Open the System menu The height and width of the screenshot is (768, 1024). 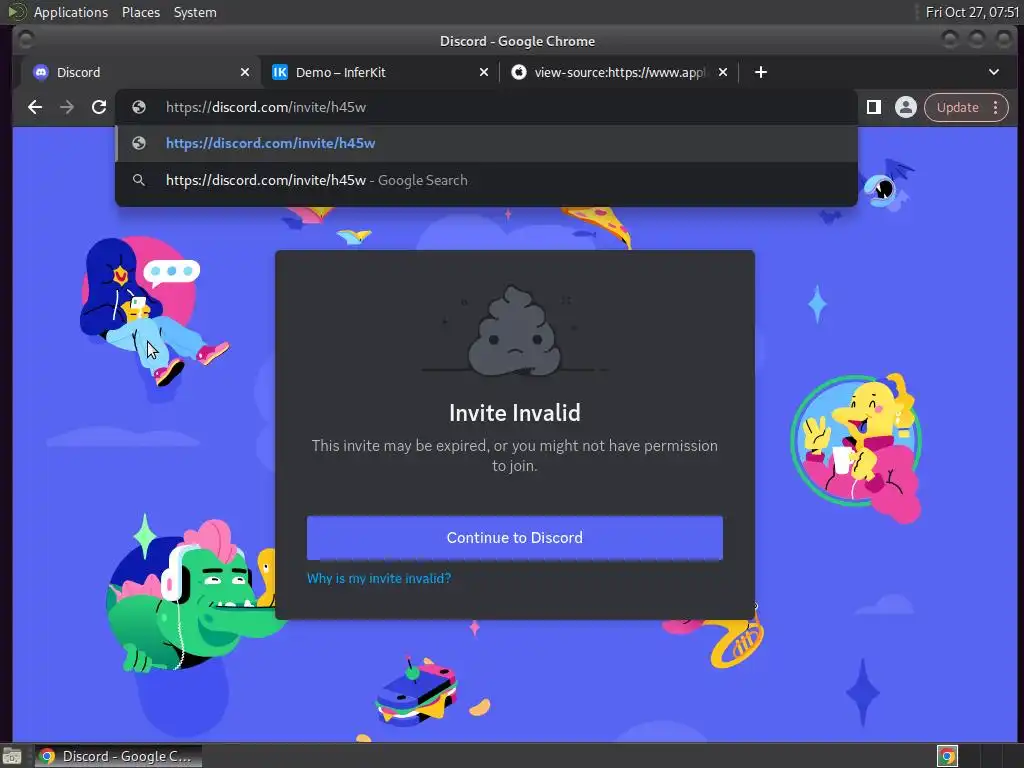[x=195, y=12]
